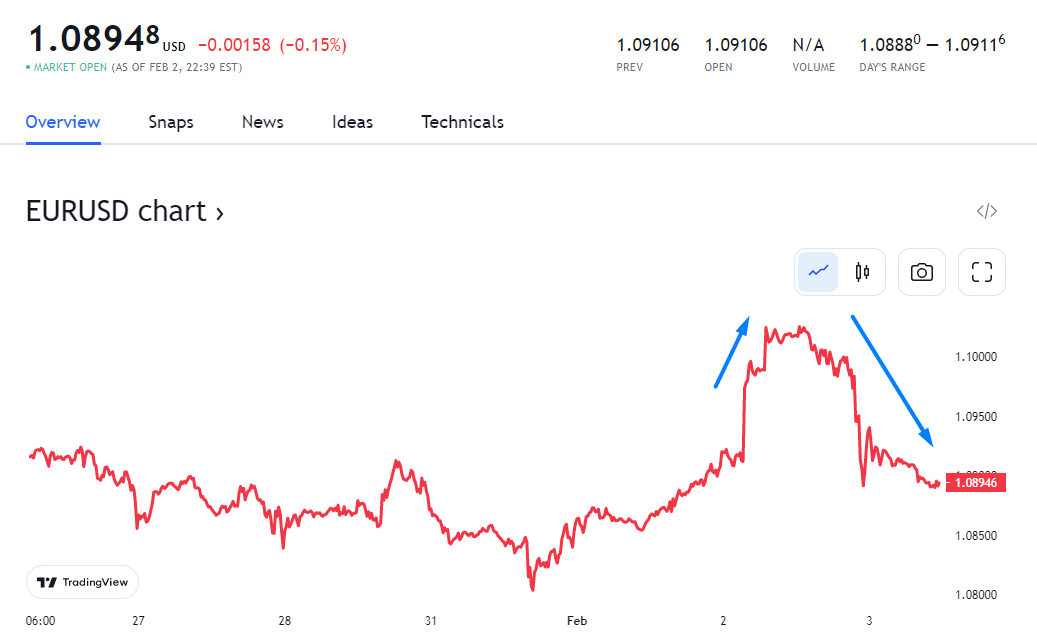Click the upward blue arrow annotation
Image resolution: width=1037 pixels, height=641 pixels.
click(x=731, y=352)
